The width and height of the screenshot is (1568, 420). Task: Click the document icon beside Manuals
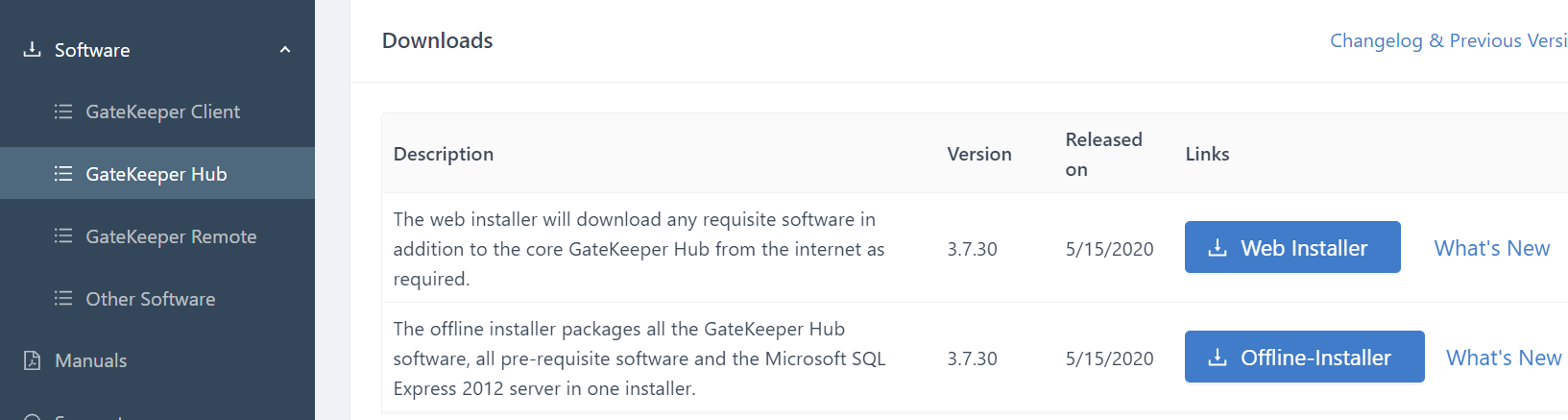point(33,360)
